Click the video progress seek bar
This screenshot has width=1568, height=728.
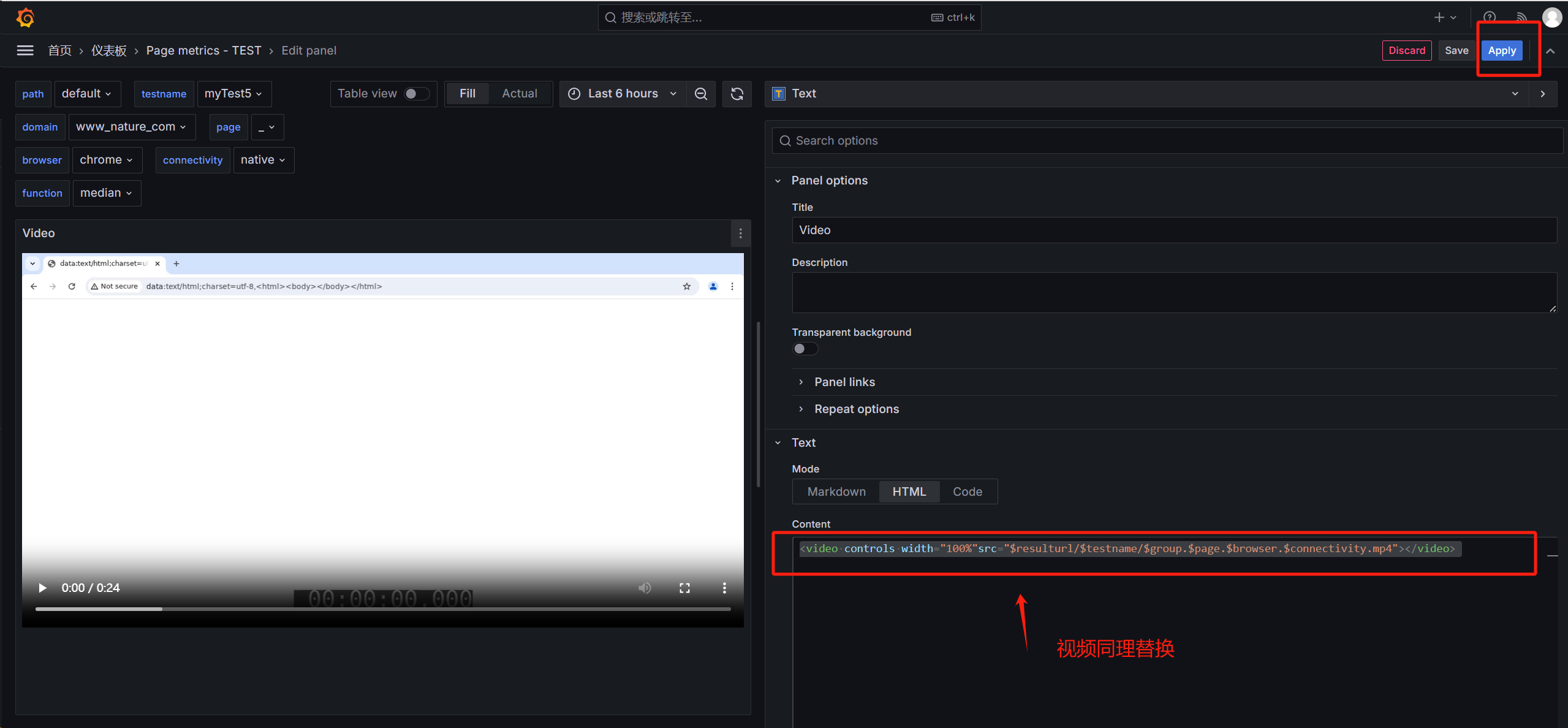[x=383, y=609]
